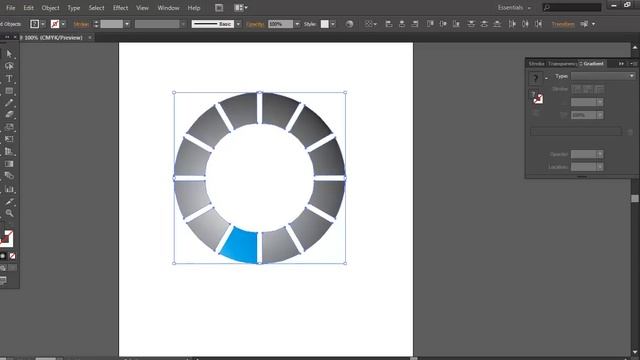Viewport: 640px width, 360px height.
Task: Select the Free Transform tool
Action: pos(9,139)
